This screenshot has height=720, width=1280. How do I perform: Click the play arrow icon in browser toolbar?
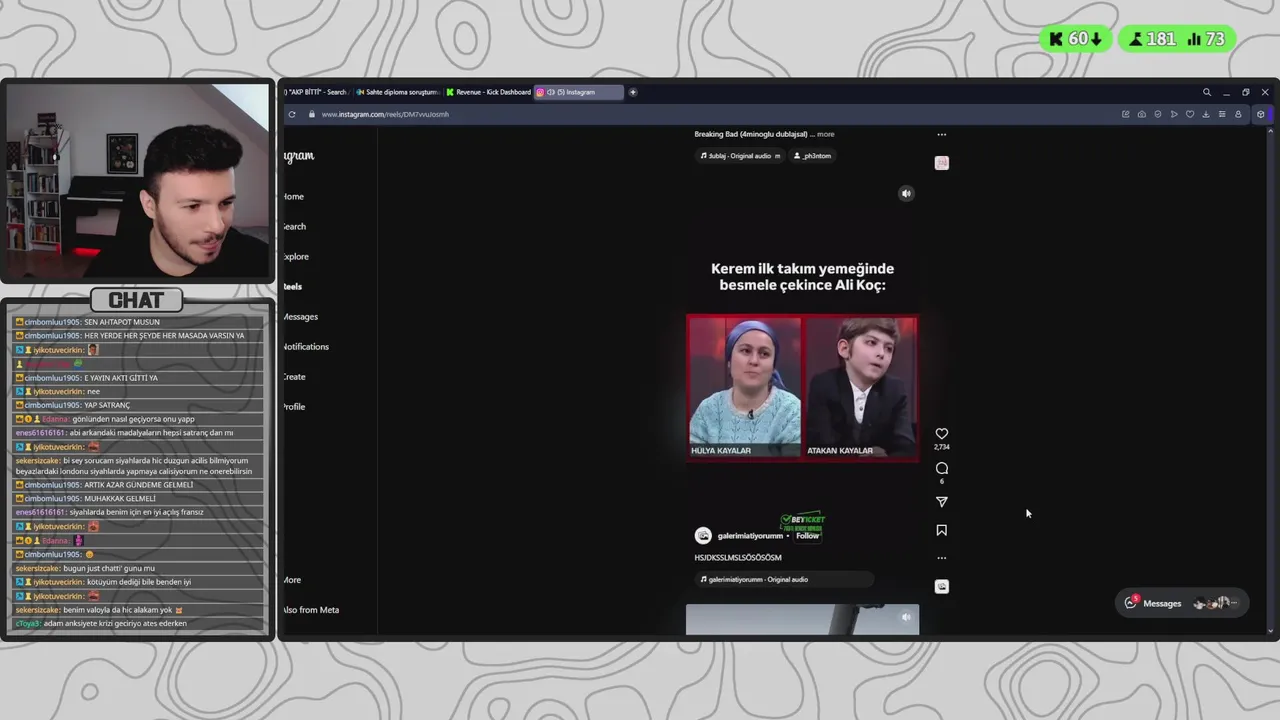pos(1174,114)
